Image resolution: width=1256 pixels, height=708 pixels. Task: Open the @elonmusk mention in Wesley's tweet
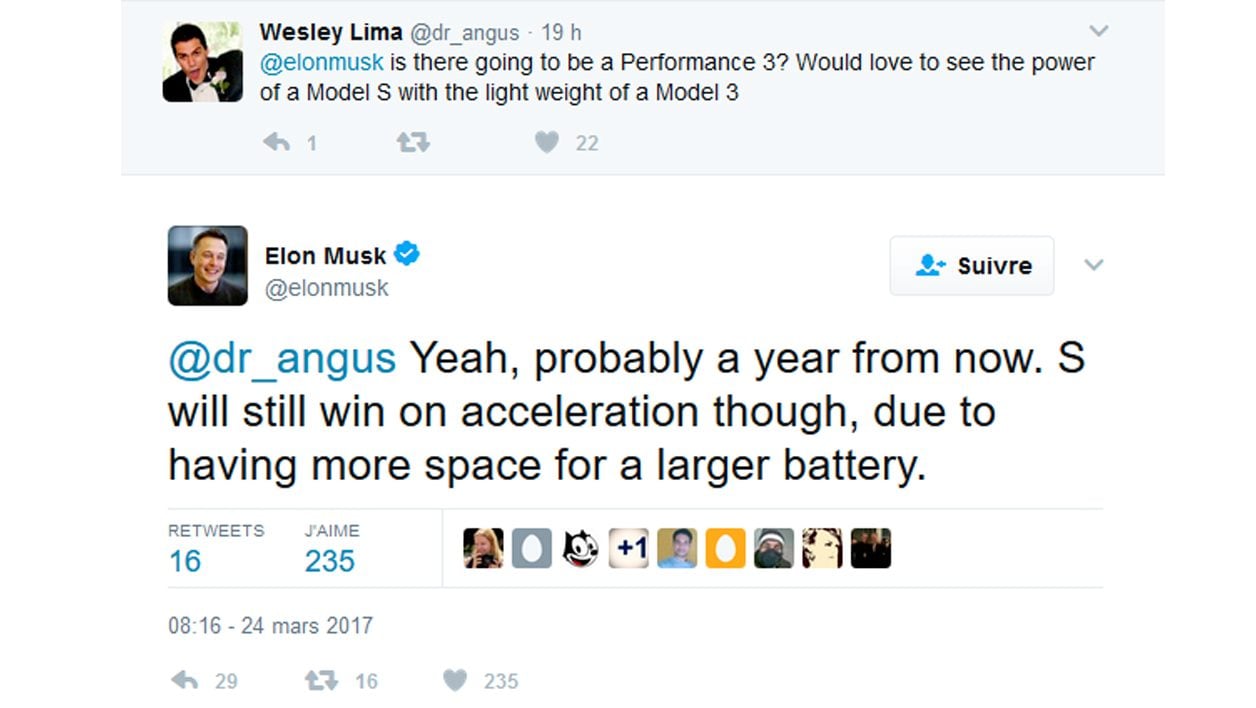click(x=321, y=62)
